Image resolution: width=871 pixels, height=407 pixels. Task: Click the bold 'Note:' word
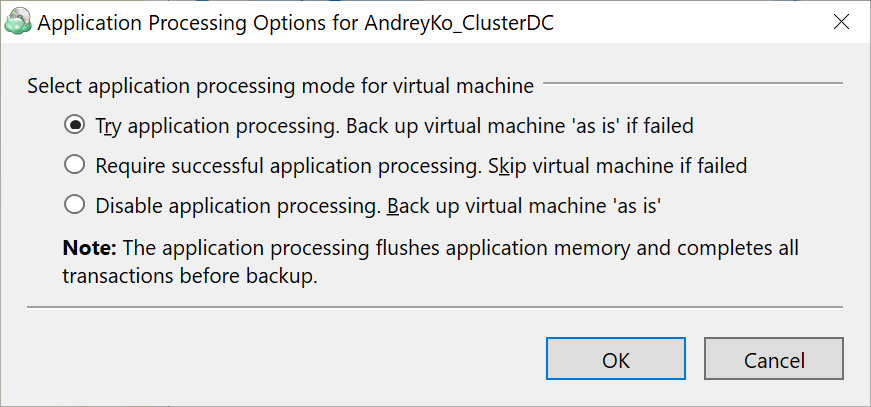(88, 247)
